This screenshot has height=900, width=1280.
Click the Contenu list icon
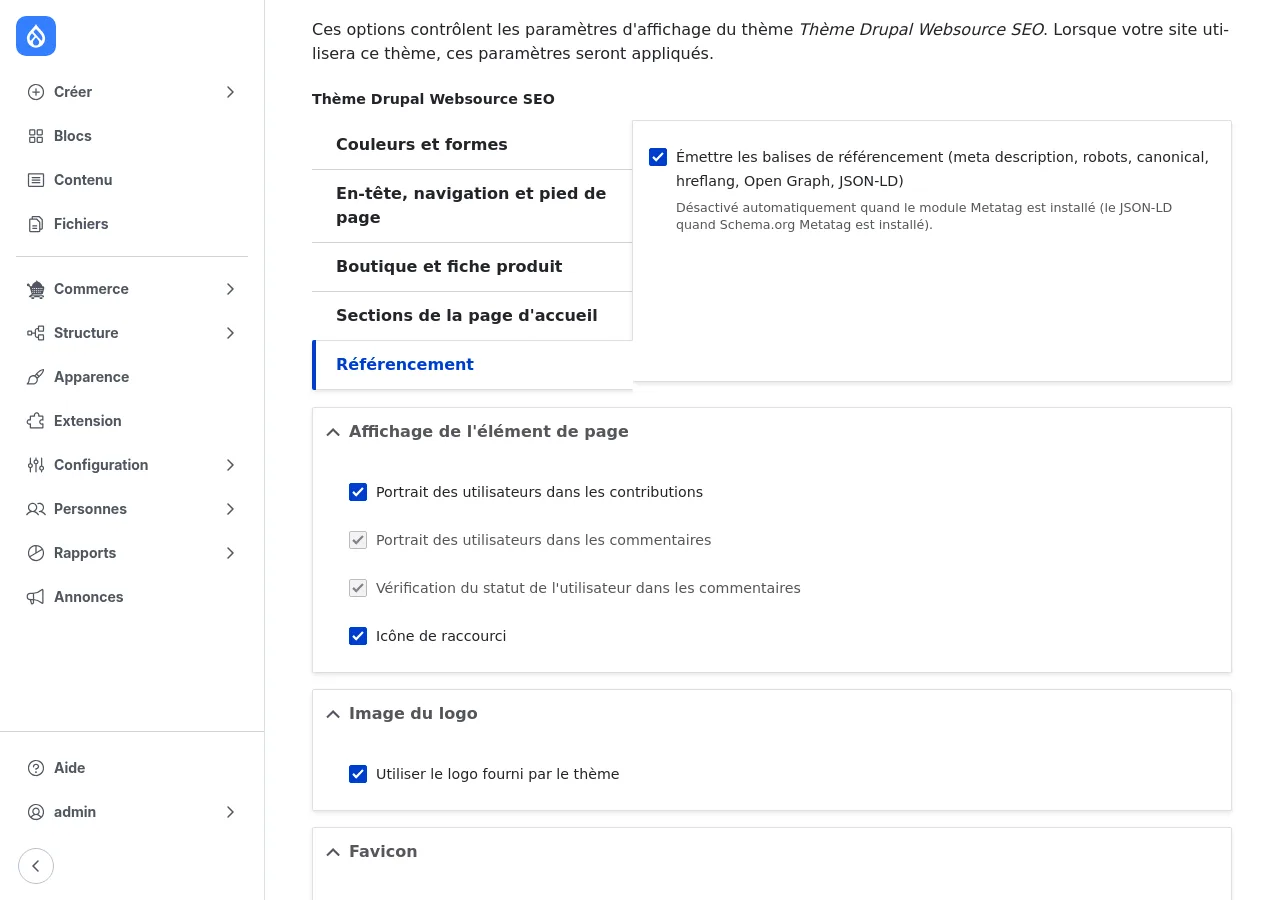(x=36, y=180)
